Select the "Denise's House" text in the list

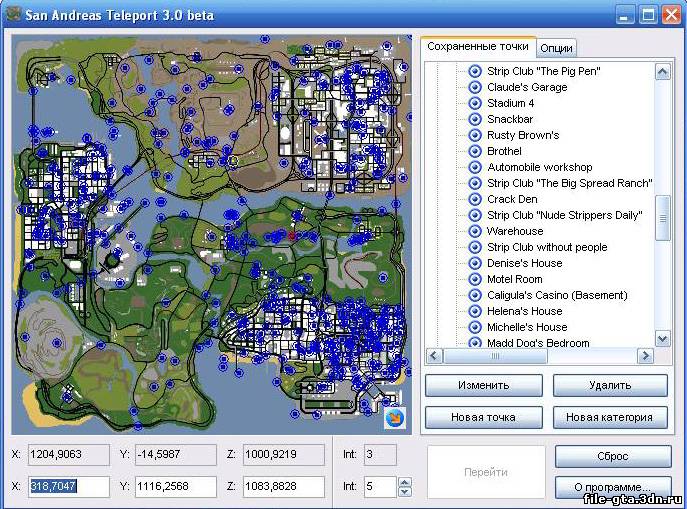click(524, 263)
